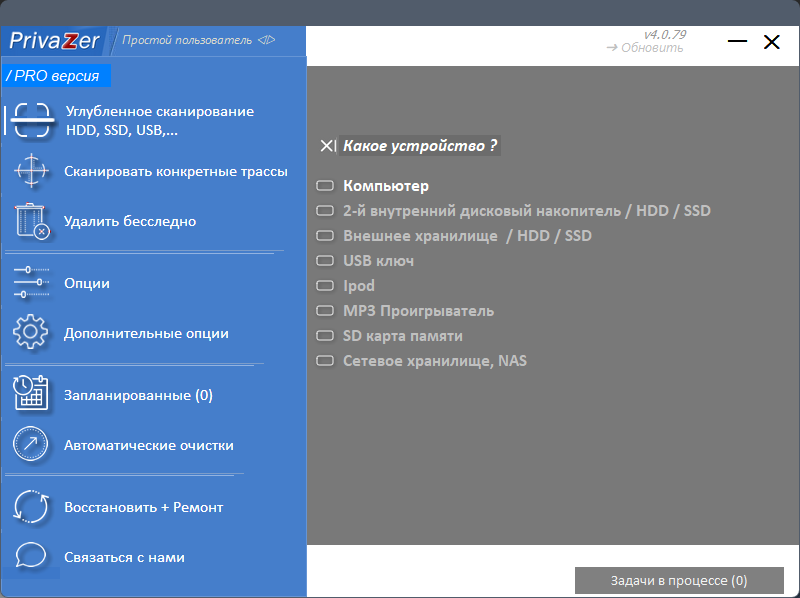Click the Обновить update link
800x598 pixels.
pyautogui.click(x=645, y=48)
